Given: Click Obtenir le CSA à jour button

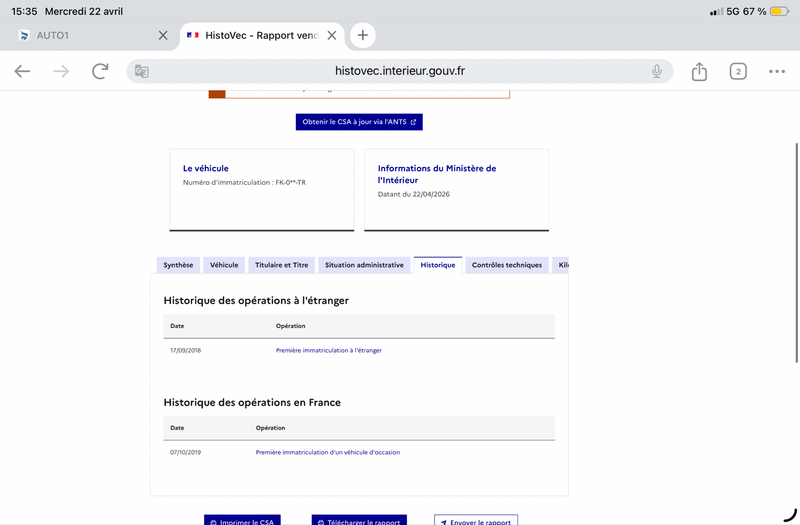Looking at the screenshot, I should [x=359, y=122].
